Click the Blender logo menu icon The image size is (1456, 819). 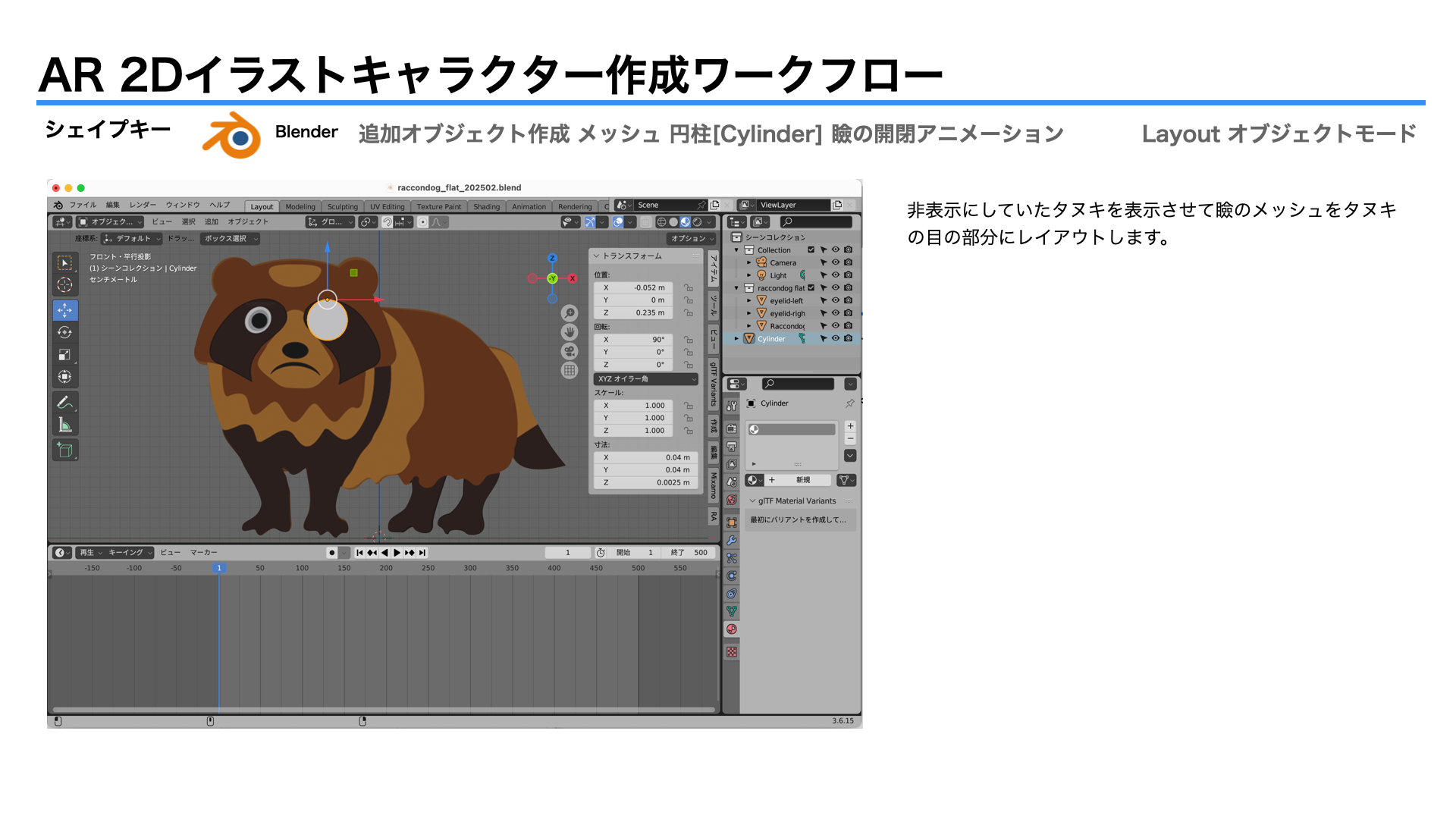[58, 206]
